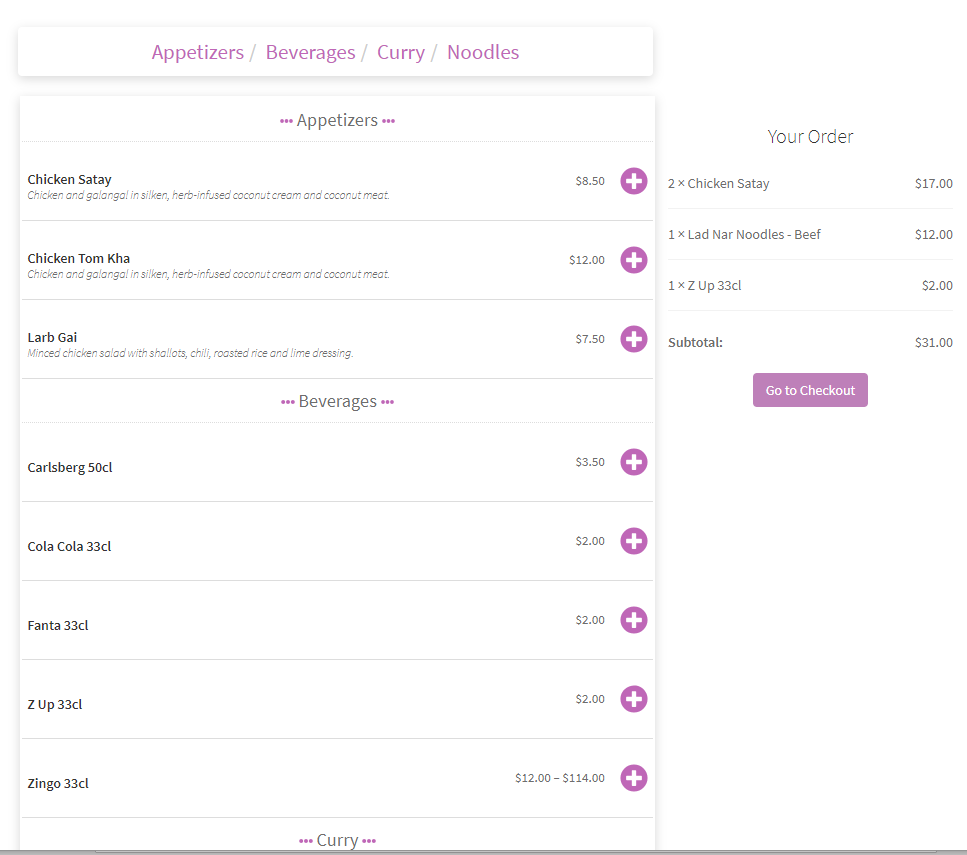The image size is (967, 855).
Task: Click the Curry section heading
Action: (x=337, y=840)
